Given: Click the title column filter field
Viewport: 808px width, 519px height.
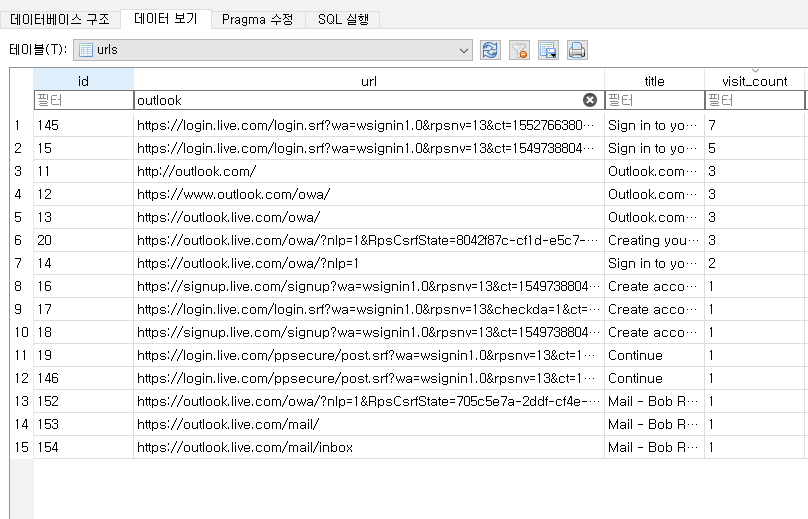Looking at the screenshot, I should (x=654, y=100).
